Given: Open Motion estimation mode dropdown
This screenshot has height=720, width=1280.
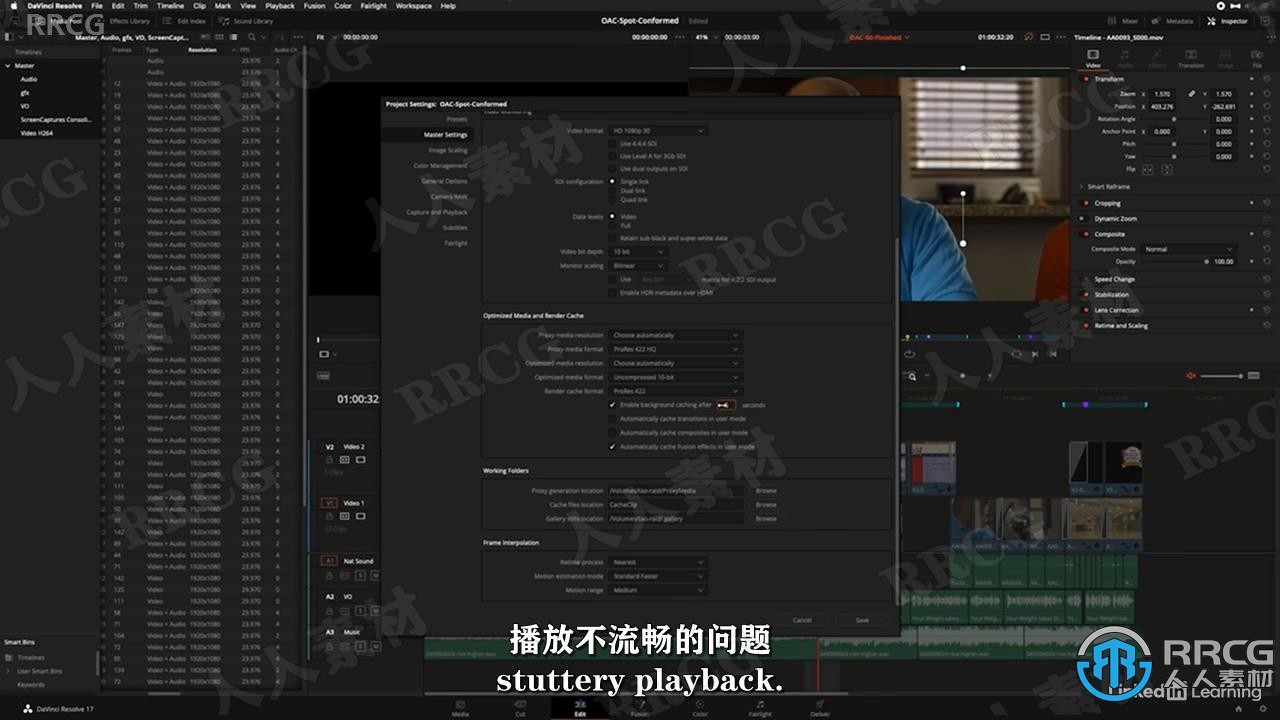Looking at the screenshot, I should pos(658,576).
